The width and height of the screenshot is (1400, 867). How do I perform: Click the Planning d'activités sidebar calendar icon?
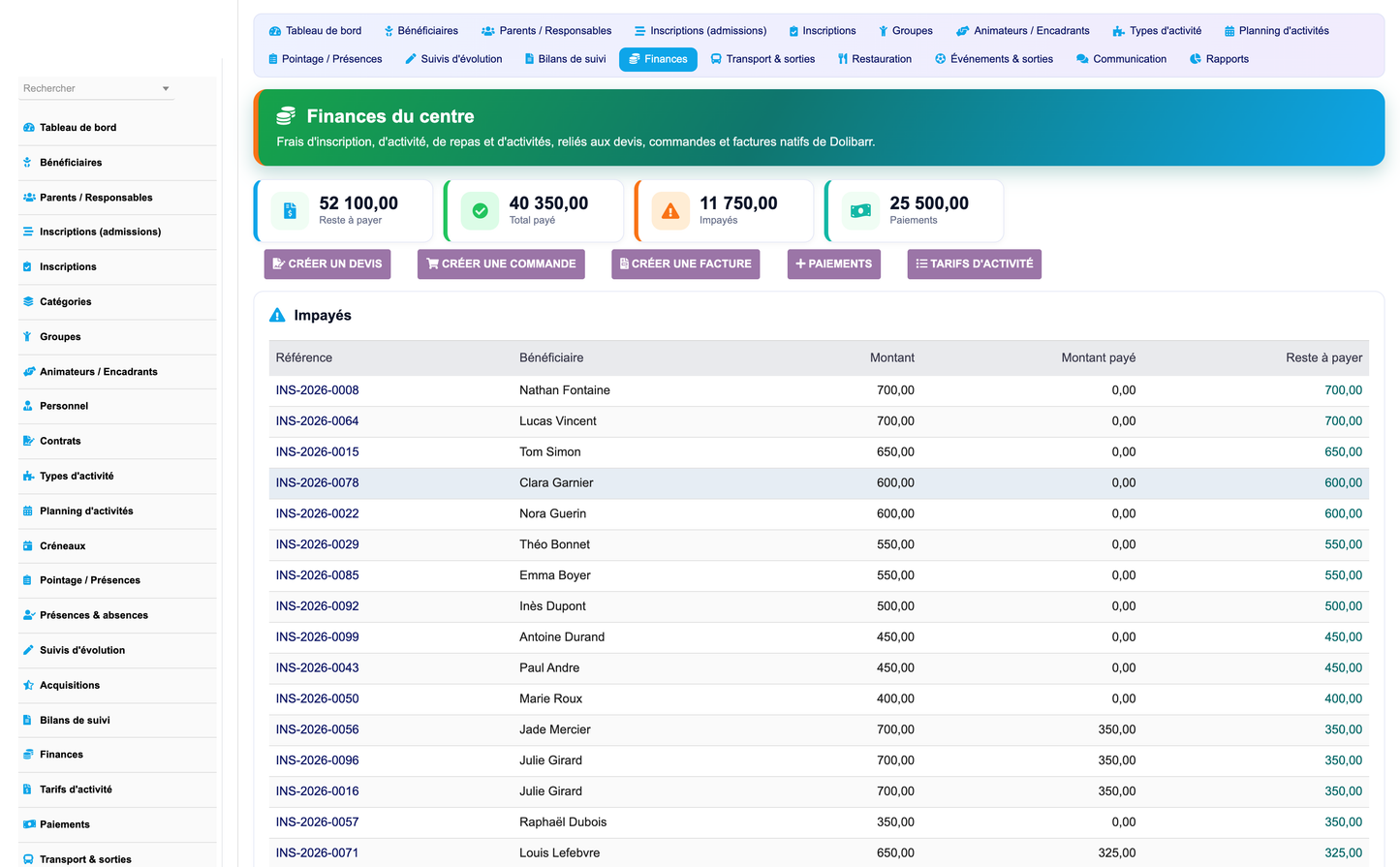(28, 511)
